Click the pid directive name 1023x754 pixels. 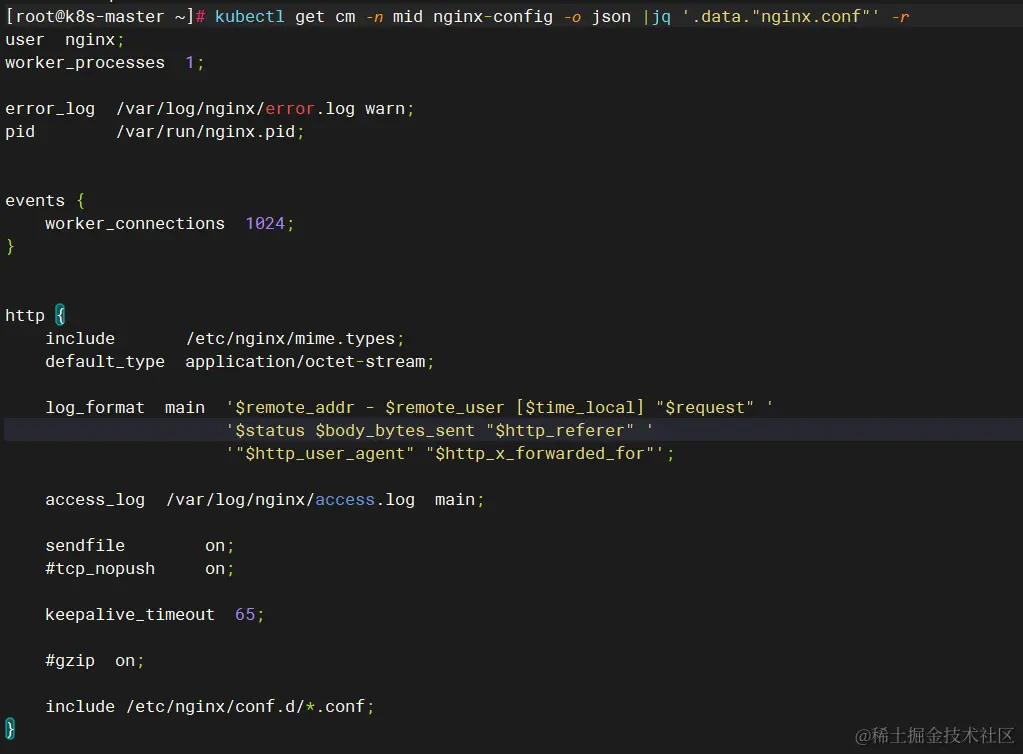point(20,132)
